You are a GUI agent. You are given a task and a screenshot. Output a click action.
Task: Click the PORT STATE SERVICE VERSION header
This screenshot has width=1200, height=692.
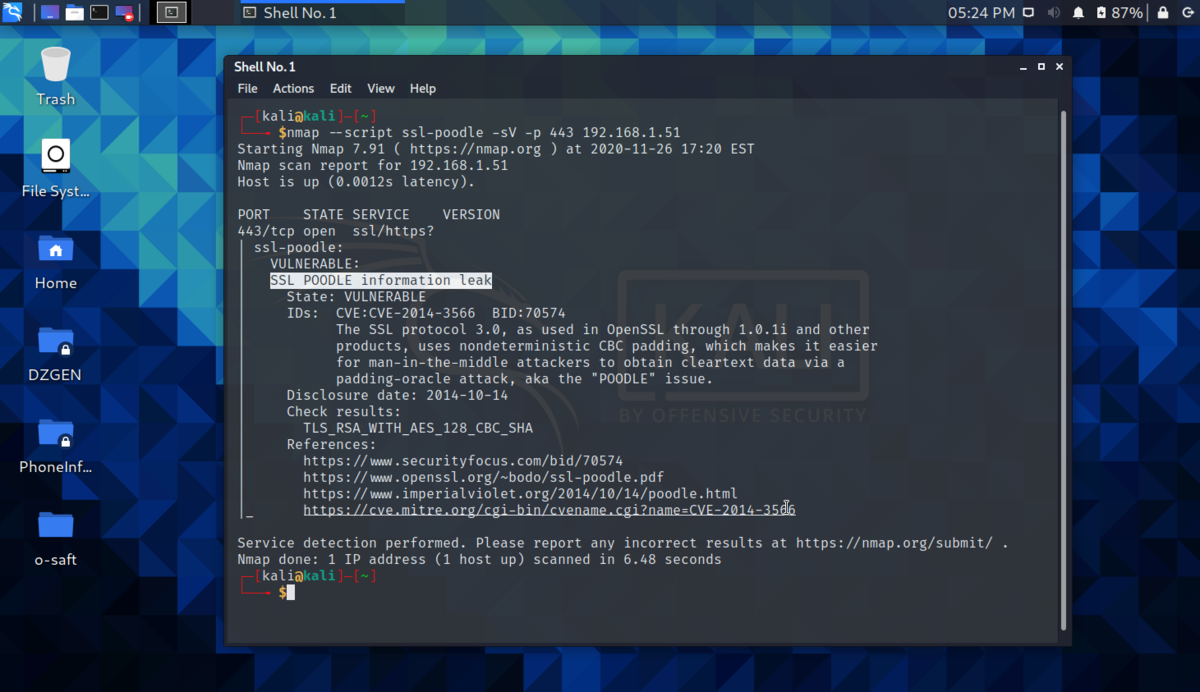(x=368, y=215)
